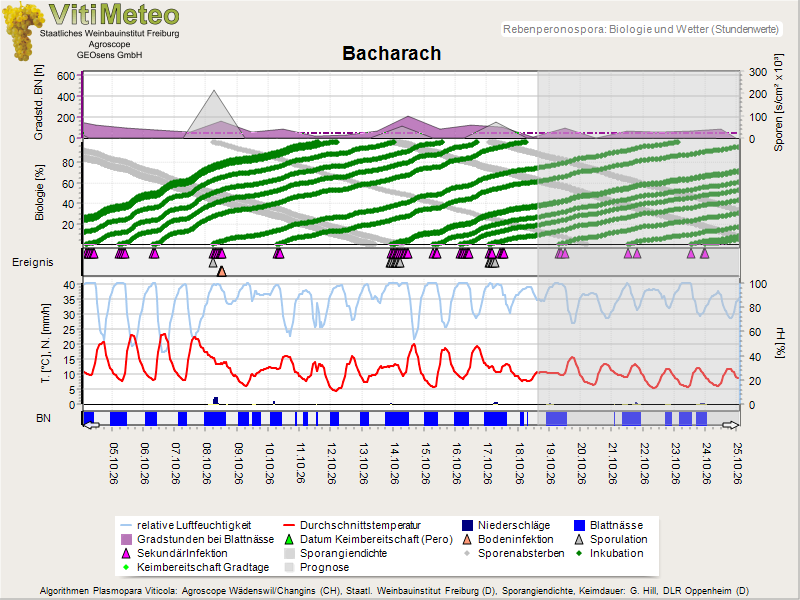Click the Niederschläge dark blue legend swatch
The height and width of the screenshot is (600, 800).
click(467, 525)
